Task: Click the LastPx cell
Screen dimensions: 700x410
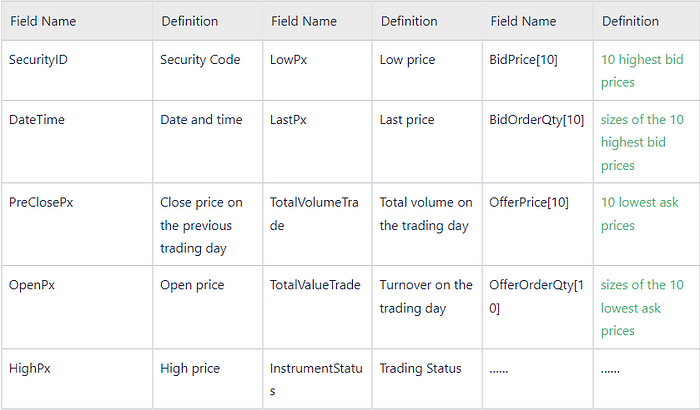Action: coord(317,142)
